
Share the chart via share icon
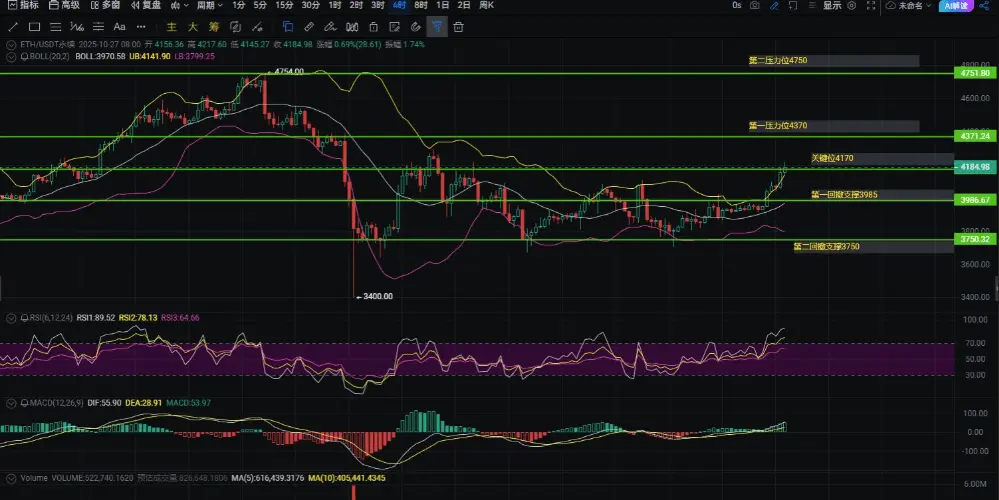click(x=984, y=5)
